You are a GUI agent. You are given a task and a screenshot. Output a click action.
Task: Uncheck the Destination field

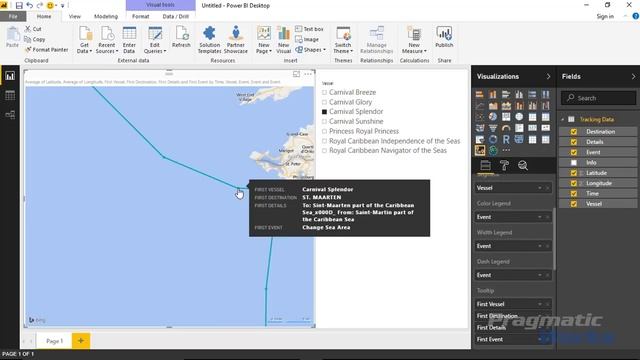pyautogui.click(x=574, y=131)
